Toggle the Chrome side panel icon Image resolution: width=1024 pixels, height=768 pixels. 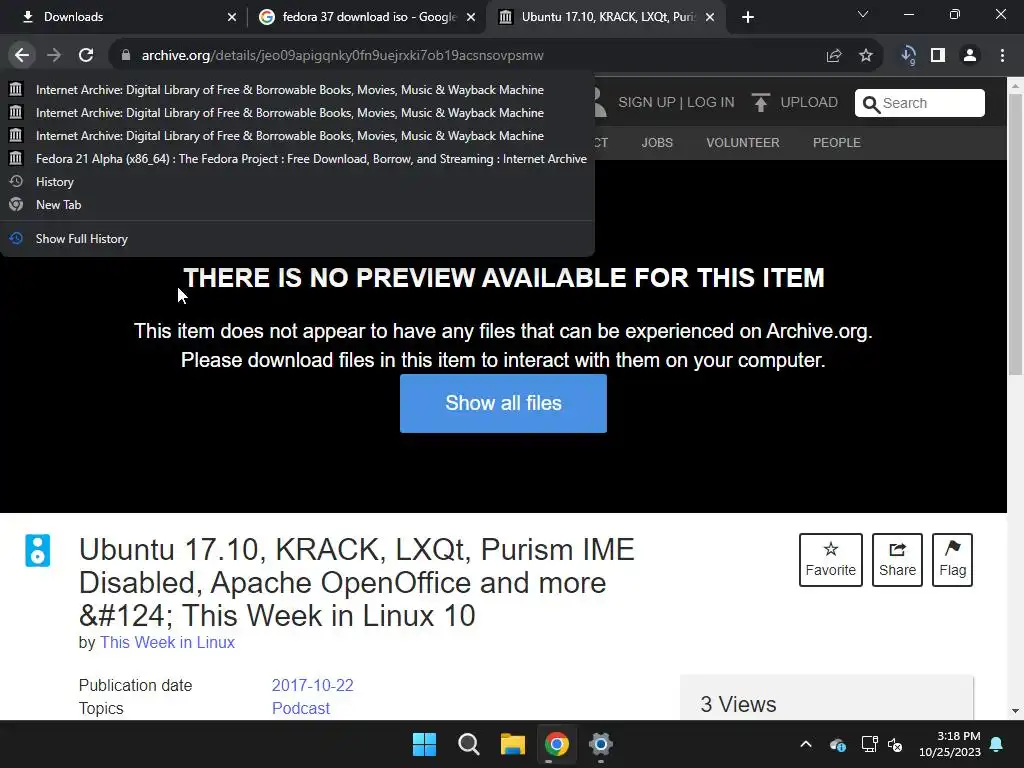[938, 56]
